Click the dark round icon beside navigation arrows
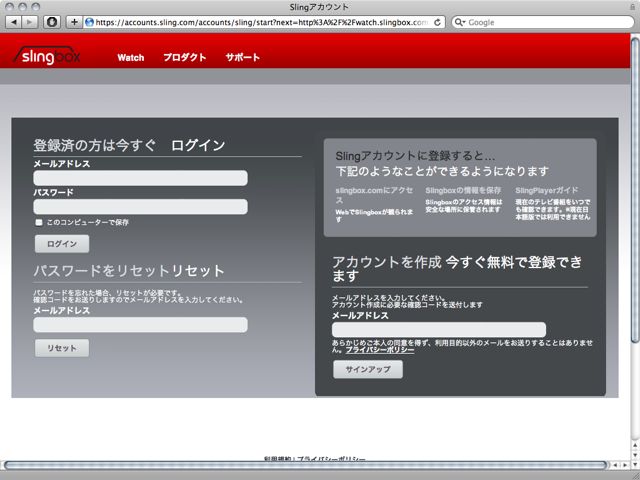640x480 pixels. [x=52, y=22]
